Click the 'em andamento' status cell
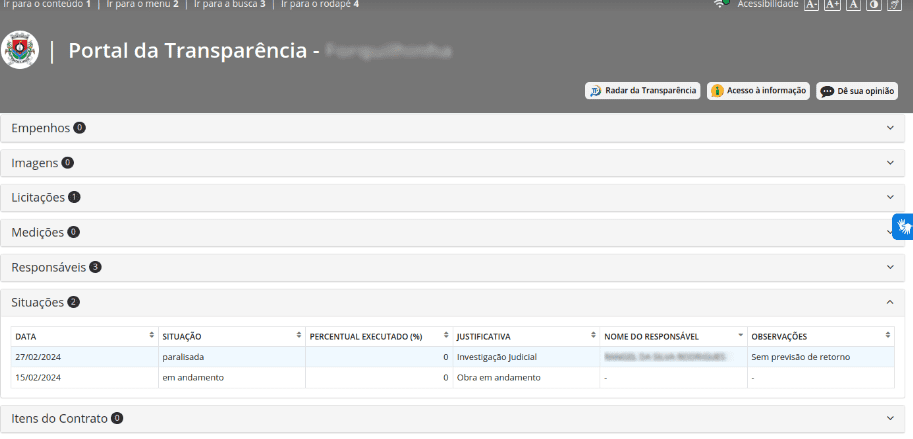Image resolution: width=913 pixels, height=439 pixels. point(232,378)
